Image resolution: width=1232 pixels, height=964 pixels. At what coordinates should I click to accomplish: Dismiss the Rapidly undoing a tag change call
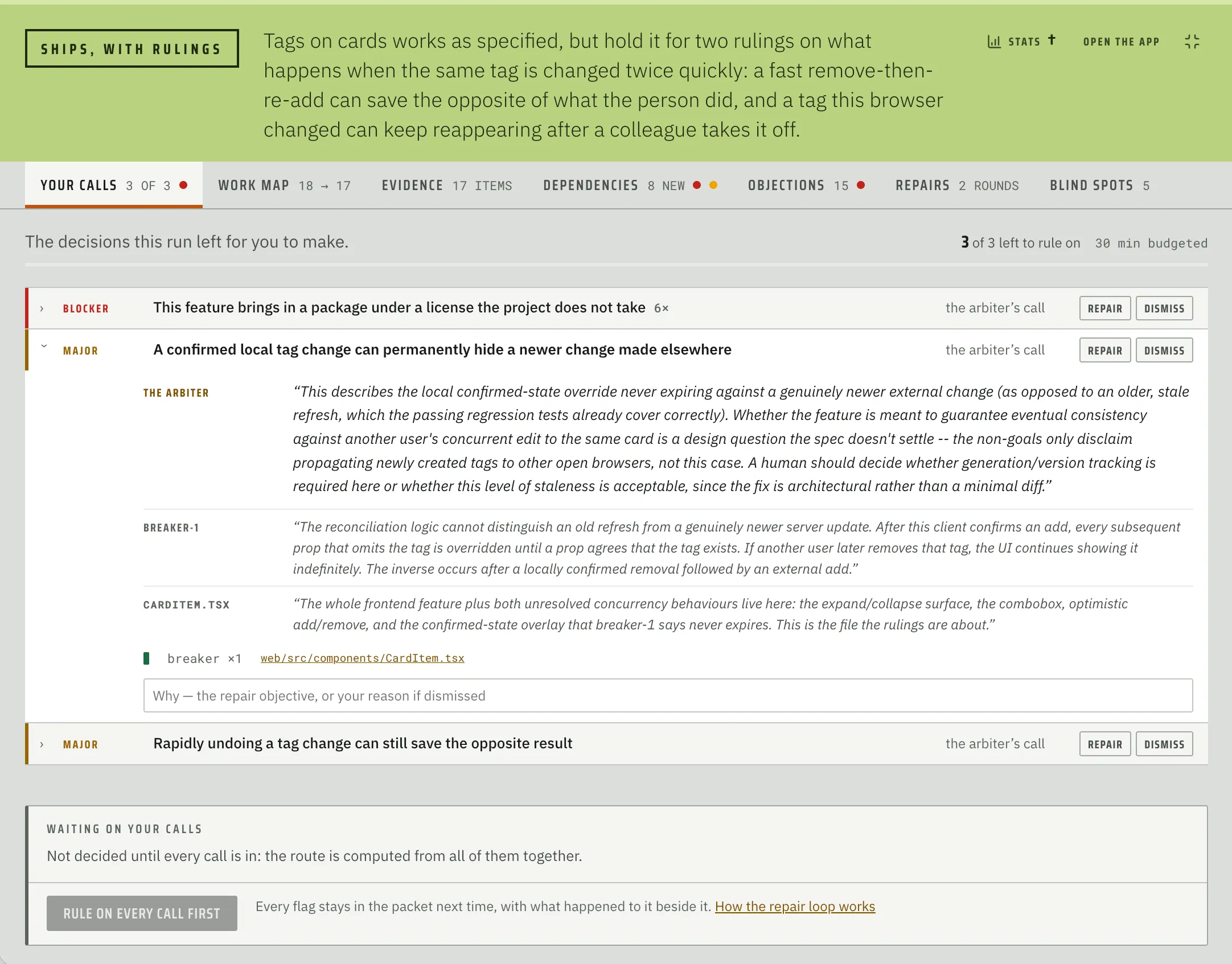1164,744
